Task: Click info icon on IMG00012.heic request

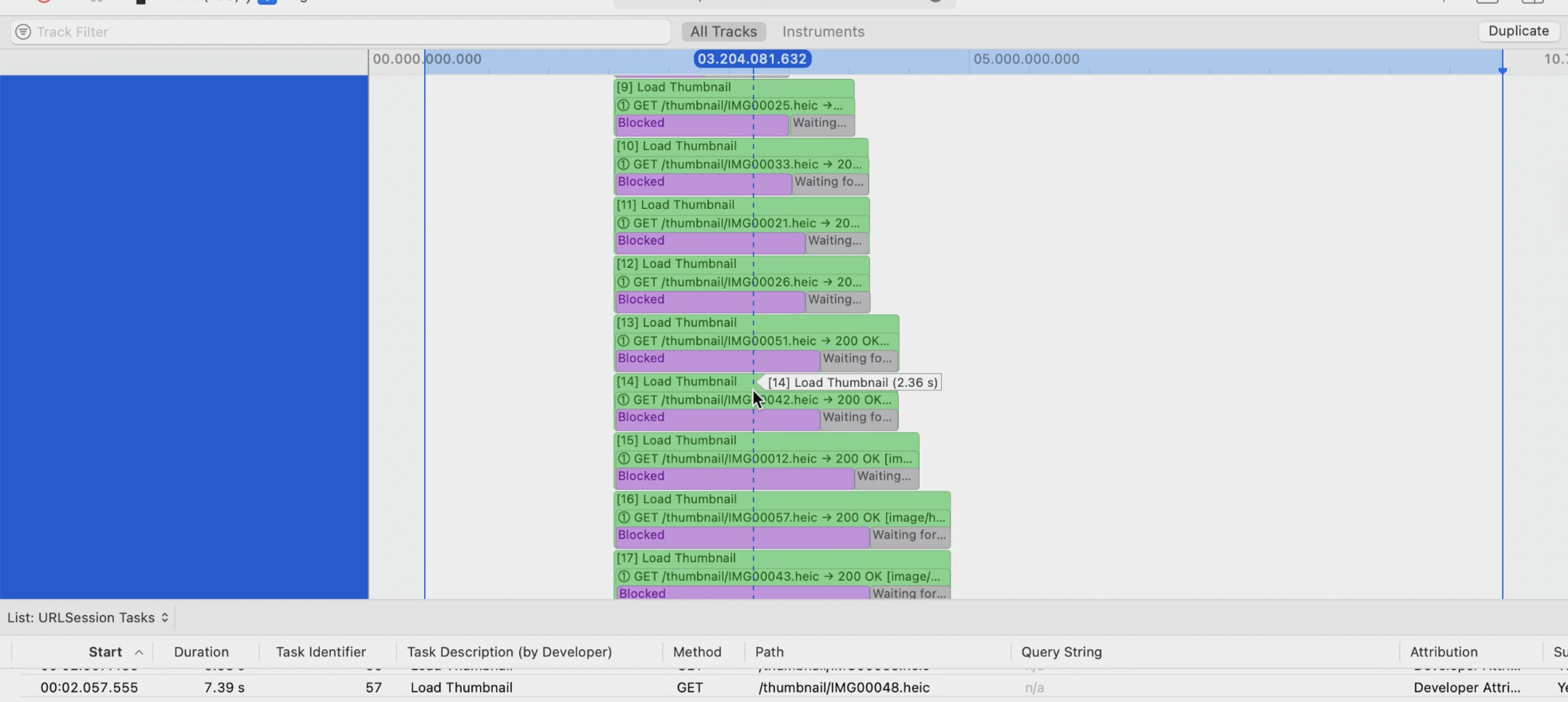Action: pos(624,459)
